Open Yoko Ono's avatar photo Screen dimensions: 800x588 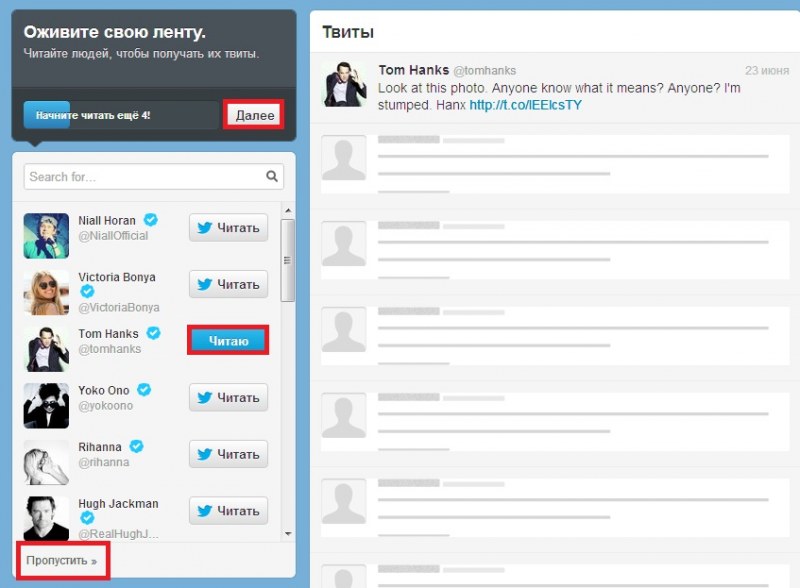click(x=46, y=406)
